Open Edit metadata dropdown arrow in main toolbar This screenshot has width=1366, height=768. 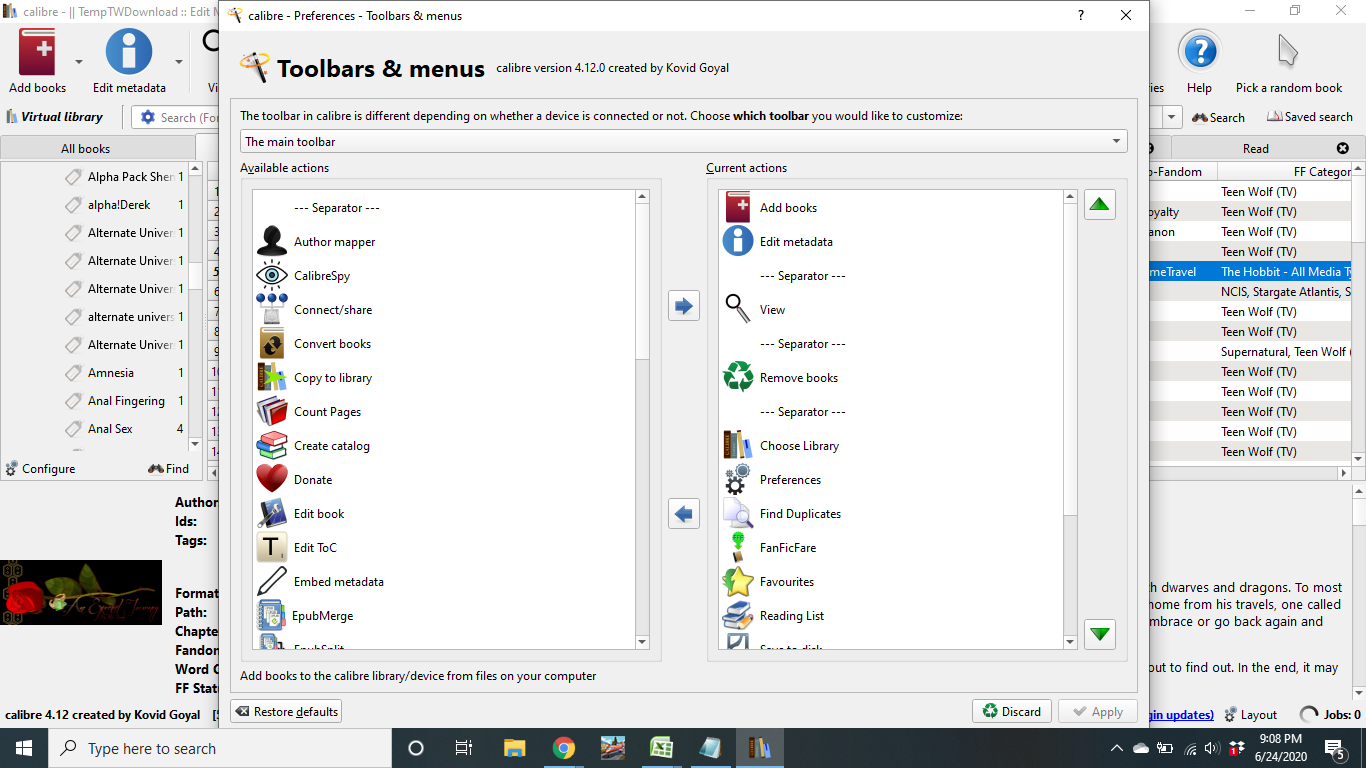pyautogui.click(x=179, y=61)
